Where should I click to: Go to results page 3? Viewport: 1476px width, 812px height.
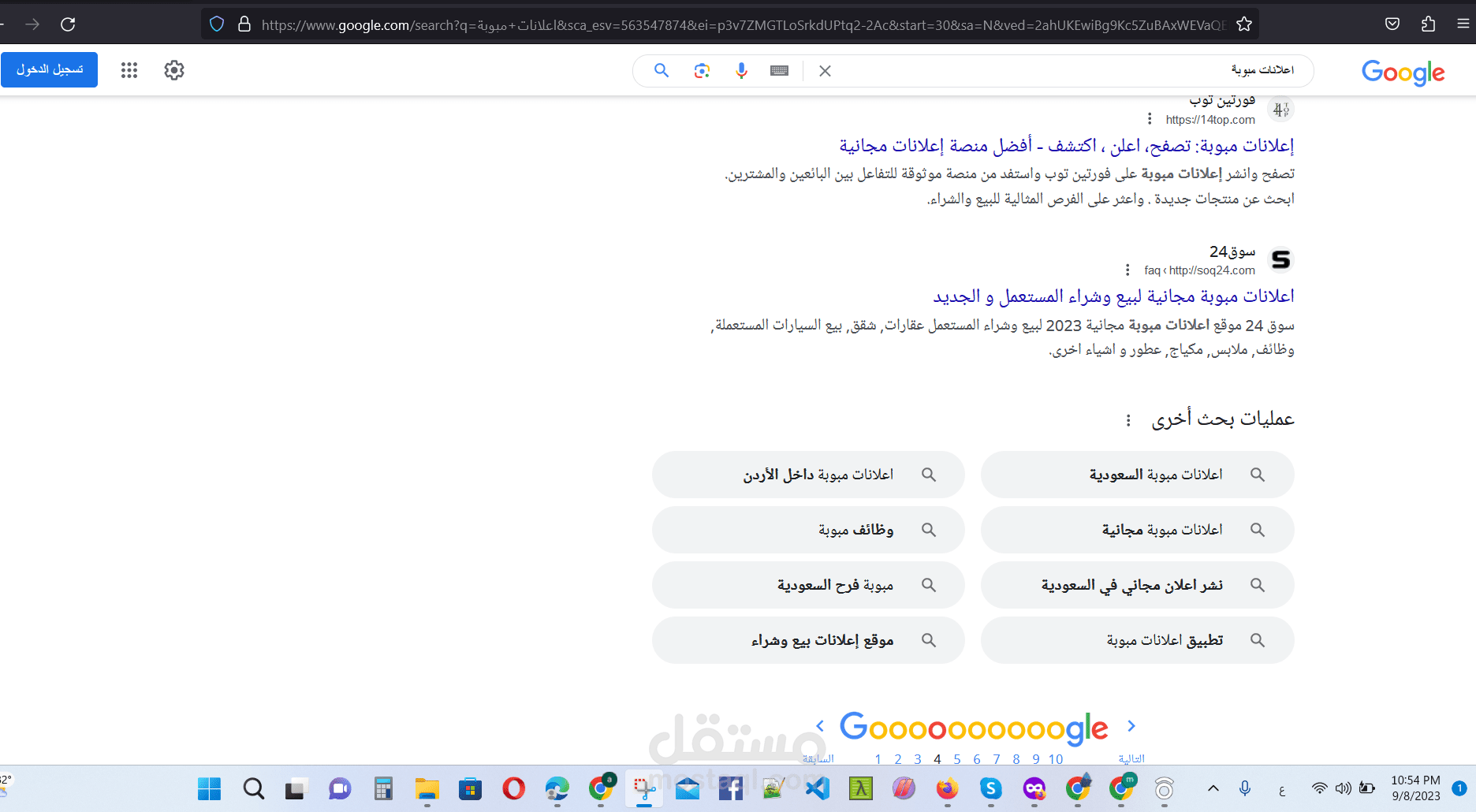pyautogui.click(x=917, y=759)
